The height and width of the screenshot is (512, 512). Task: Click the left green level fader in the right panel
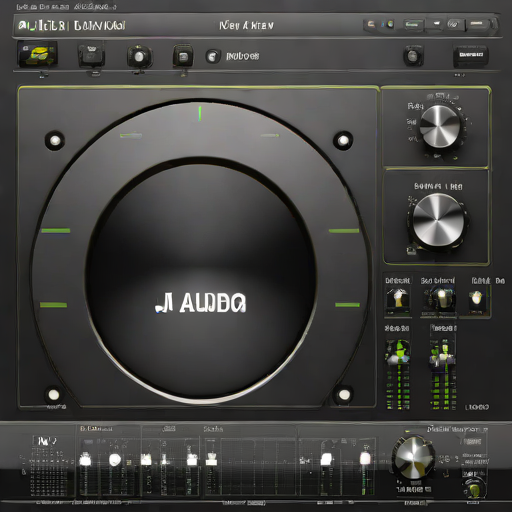pyautogui.click(x=398, y=375)
